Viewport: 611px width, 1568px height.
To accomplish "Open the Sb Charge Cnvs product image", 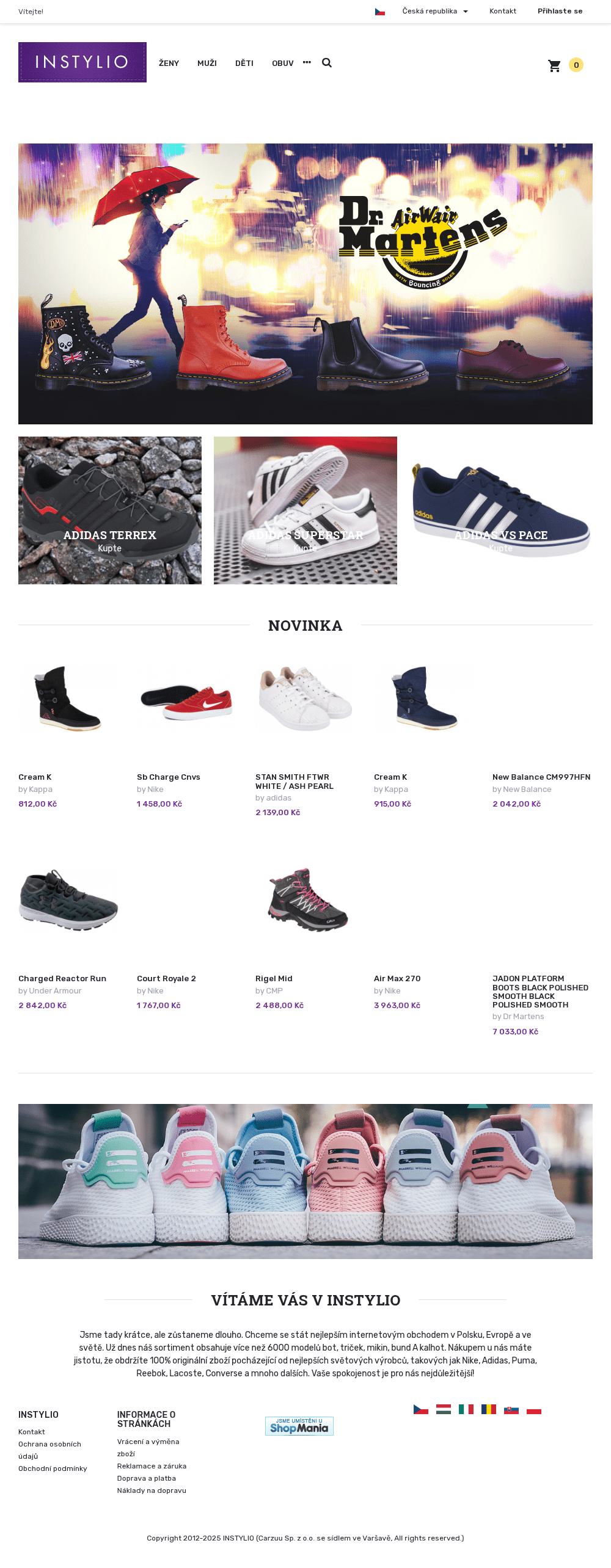I will coord(187,700).
